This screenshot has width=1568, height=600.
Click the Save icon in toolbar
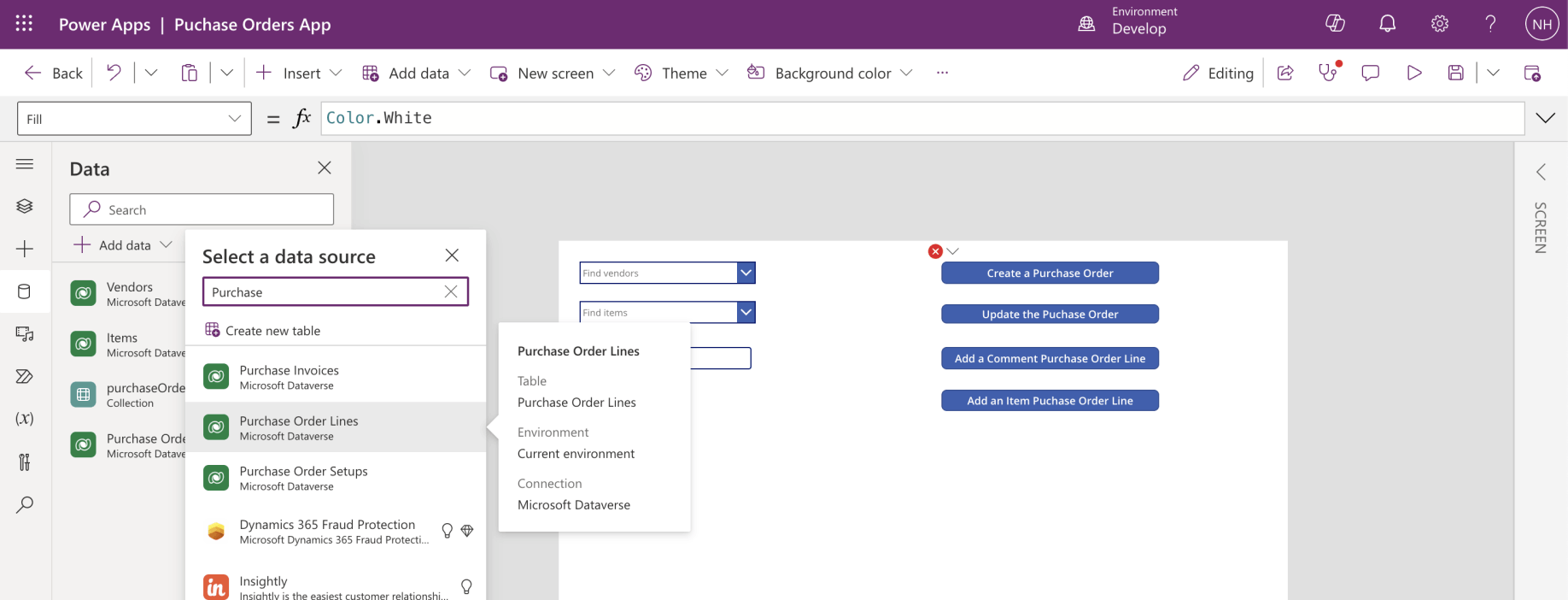[x=1456, y=74]
